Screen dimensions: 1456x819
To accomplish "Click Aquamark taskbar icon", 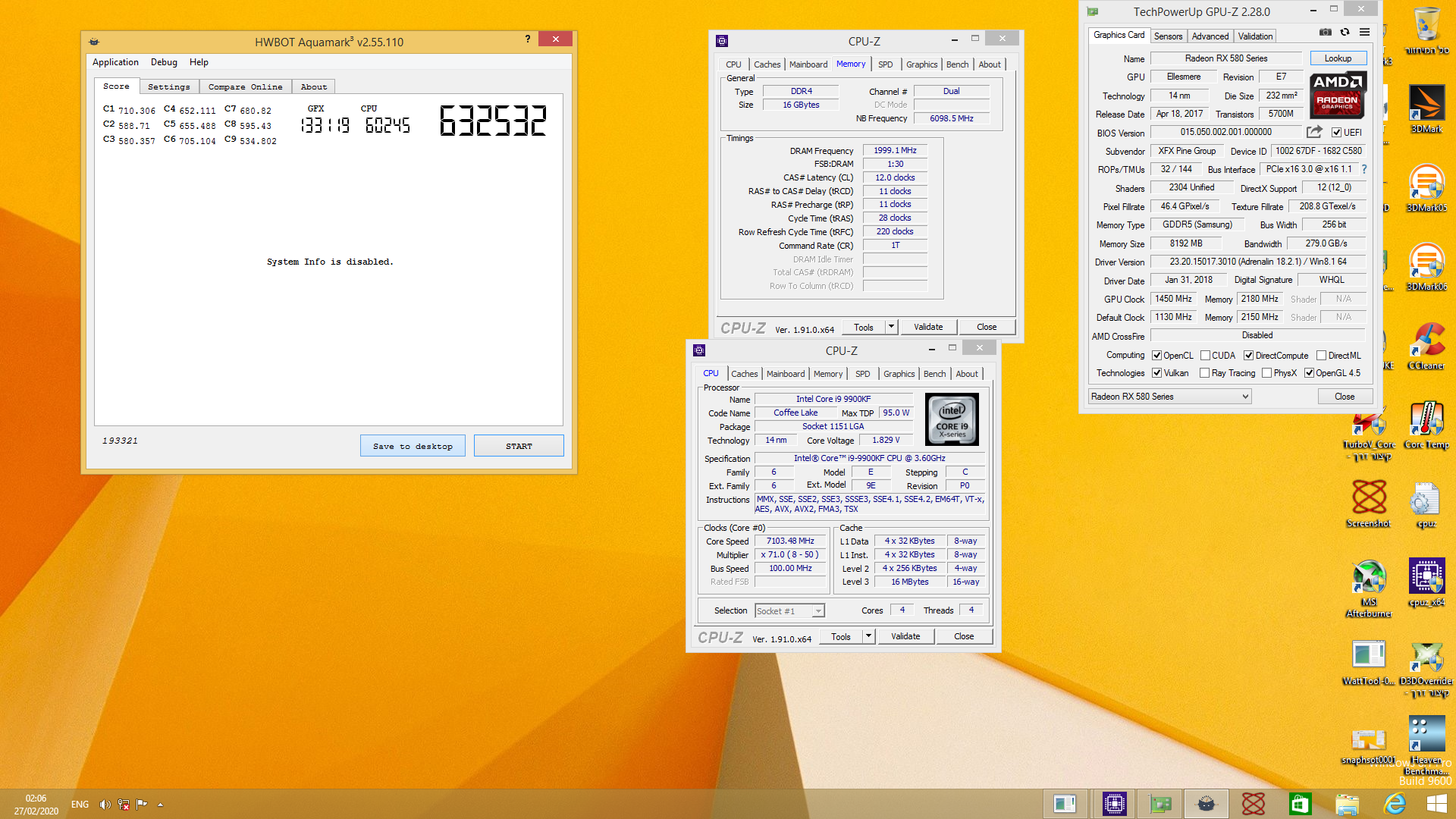I will click(x=1207, y=804).
